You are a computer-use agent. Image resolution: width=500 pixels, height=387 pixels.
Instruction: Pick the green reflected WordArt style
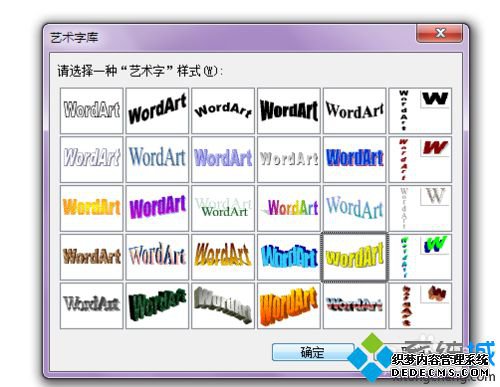tap(223, 208)
